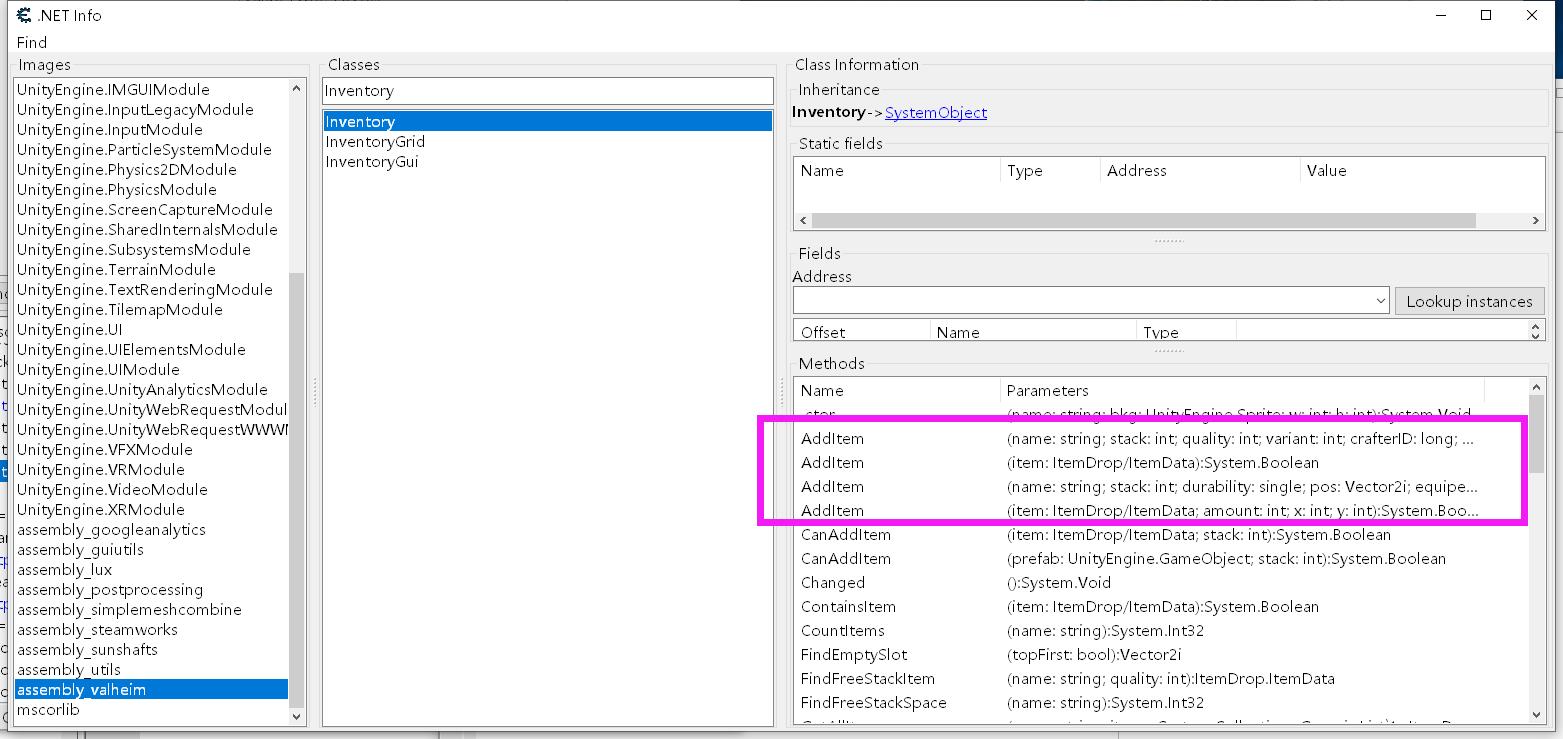The width and height of the screenshot is (1563, 739).
Task: Select mscorlib in Images list
Action: click(x=48, y=710)
